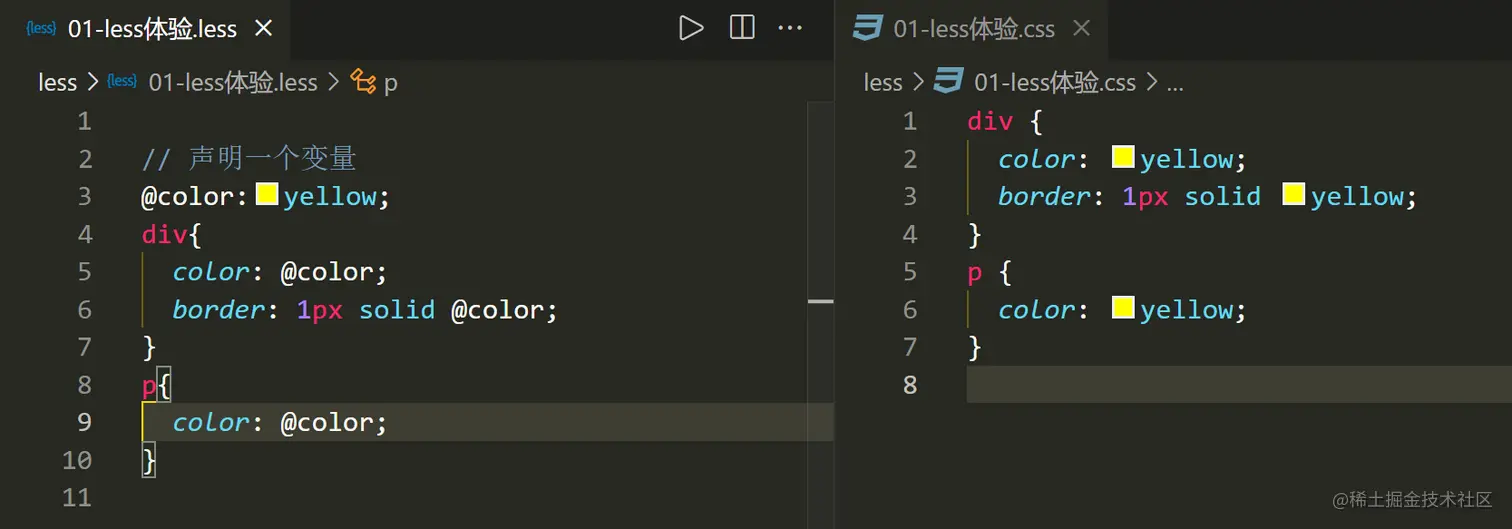Image resolution: width=1512 pixels, height=529 pixels.
Task: Open 'less' folder breadcrumb in right editor
Action: click(x=883, y=83)
